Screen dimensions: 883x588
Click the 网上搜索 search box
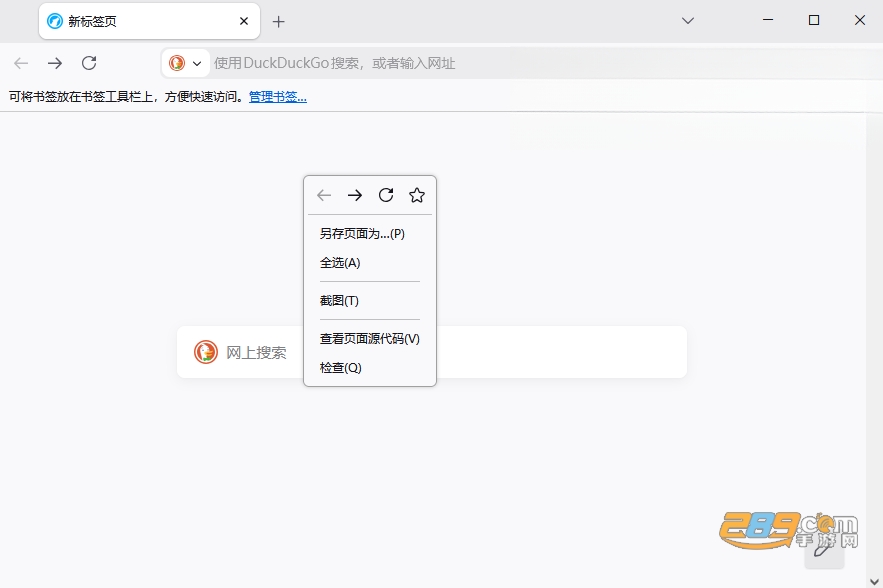click(x=431, y=352)
